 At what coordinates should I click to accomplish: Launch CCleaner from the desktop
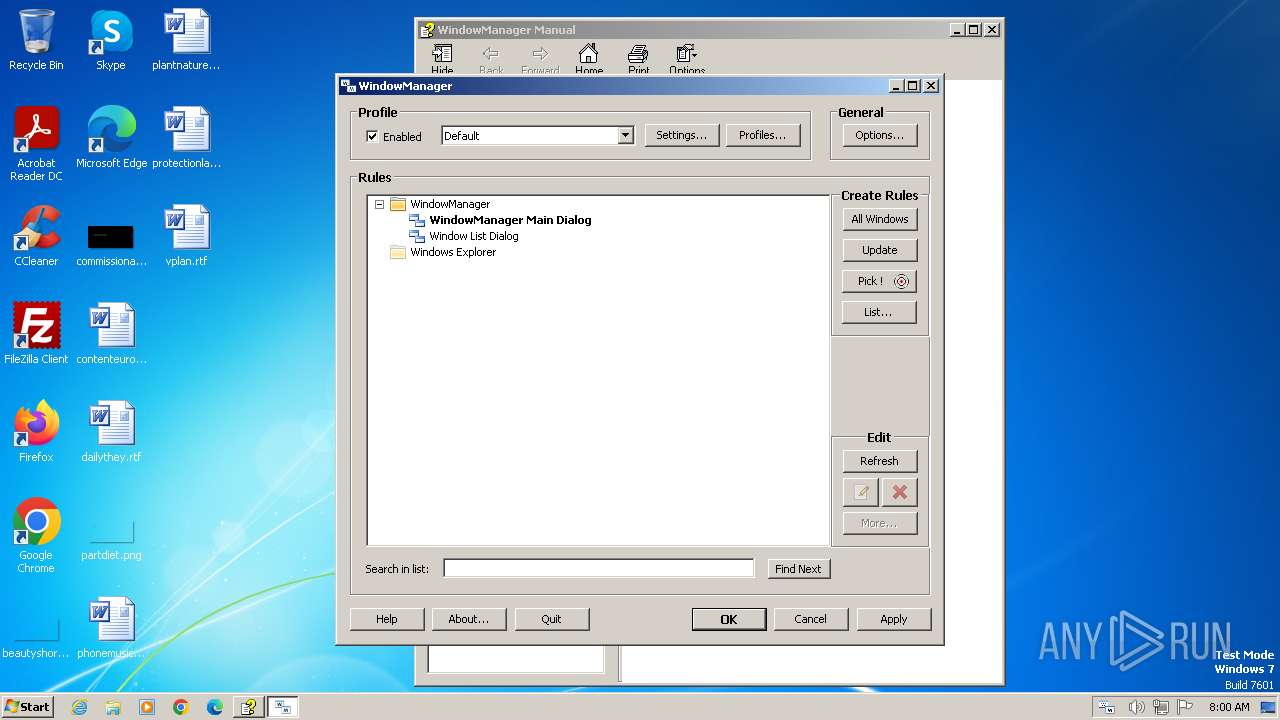coord(36,236)
